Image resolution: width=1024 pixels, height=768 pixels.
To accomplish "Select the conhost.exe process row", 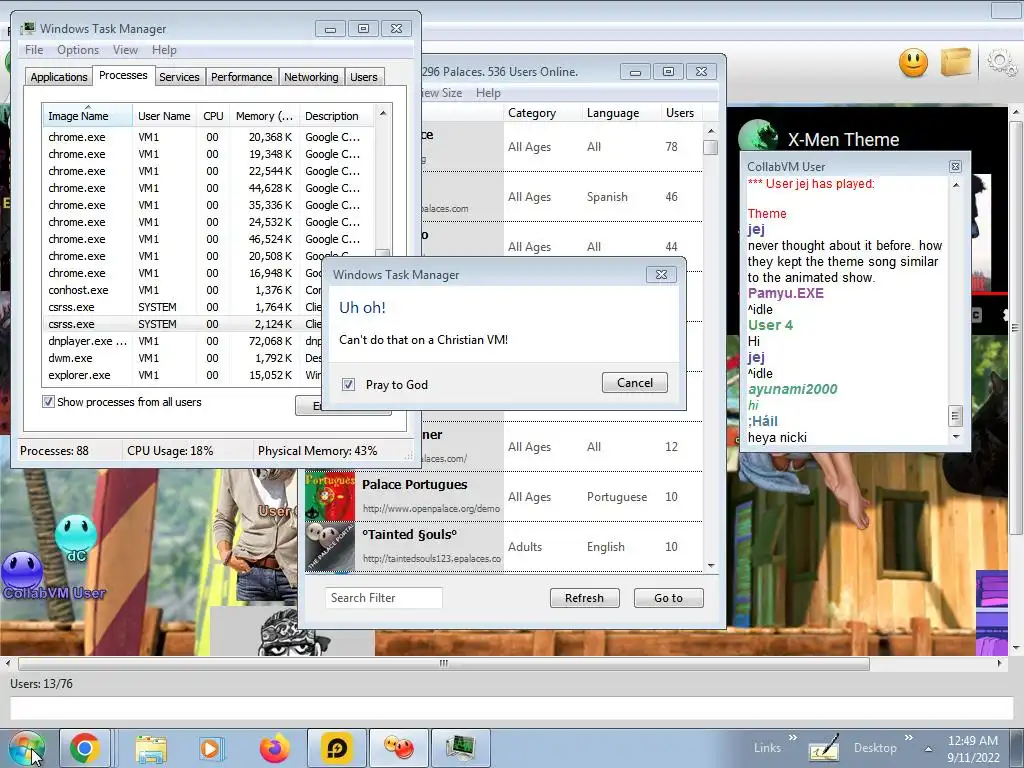I will 184,290.
